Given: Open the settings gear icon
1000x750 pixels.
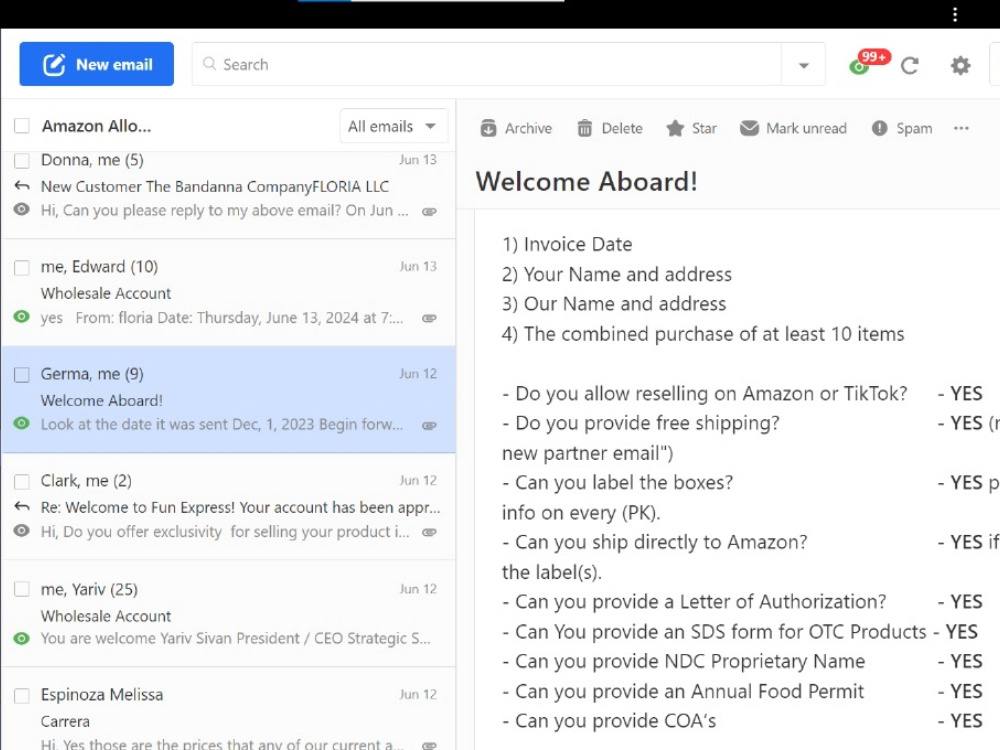Looking at the screenshot, I should 960,65.
